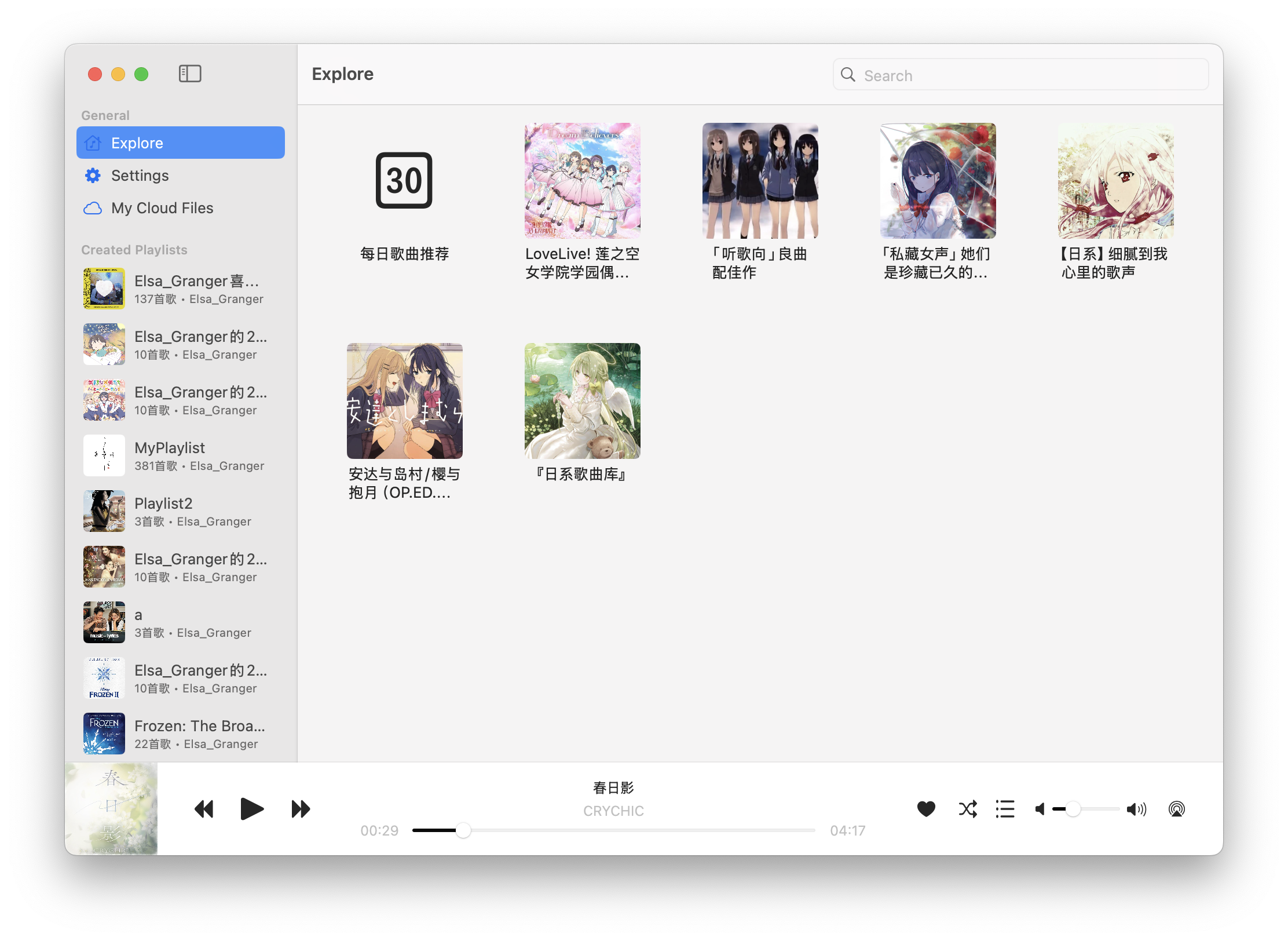
Task: Open the「私藏女声」playlist cover
Action: 938,181
